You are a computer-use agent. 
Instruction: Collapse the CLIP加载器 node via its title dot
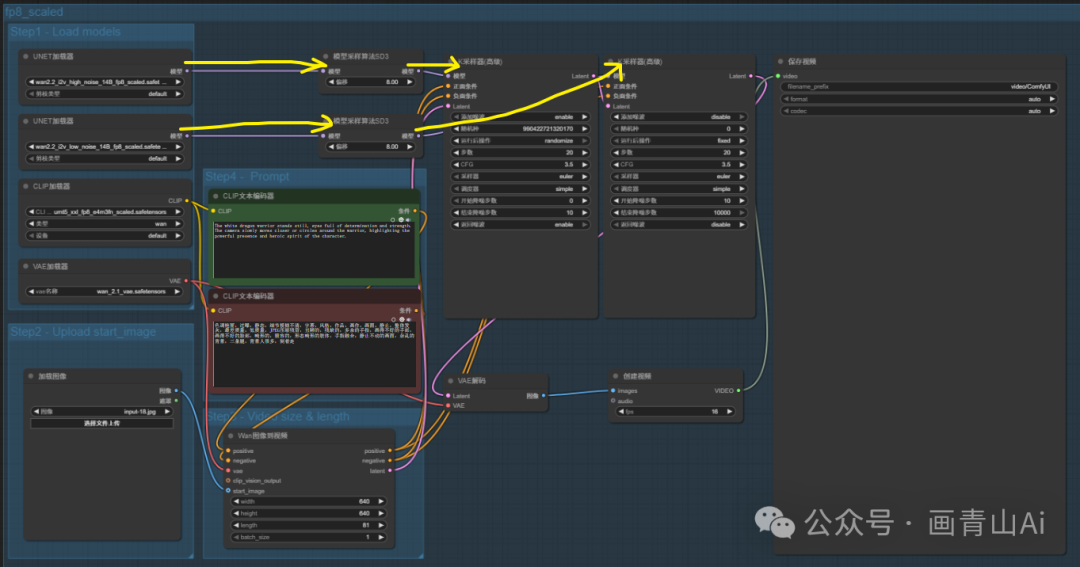(x=25, y=186)
